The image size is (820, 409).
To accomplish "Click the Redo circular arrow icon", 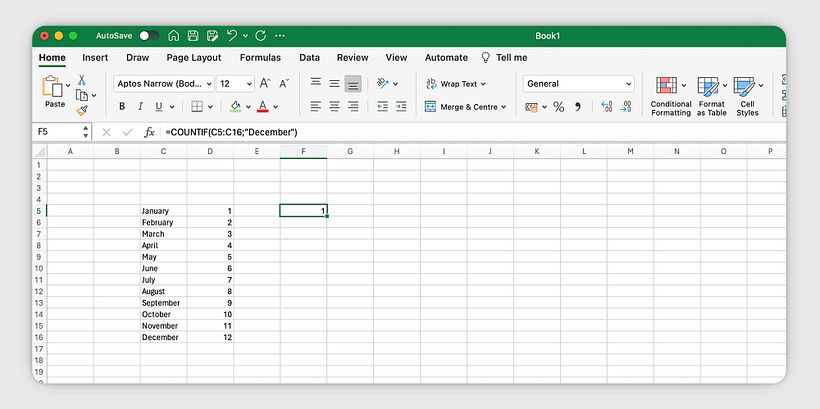I will click(x=260, y=36).
